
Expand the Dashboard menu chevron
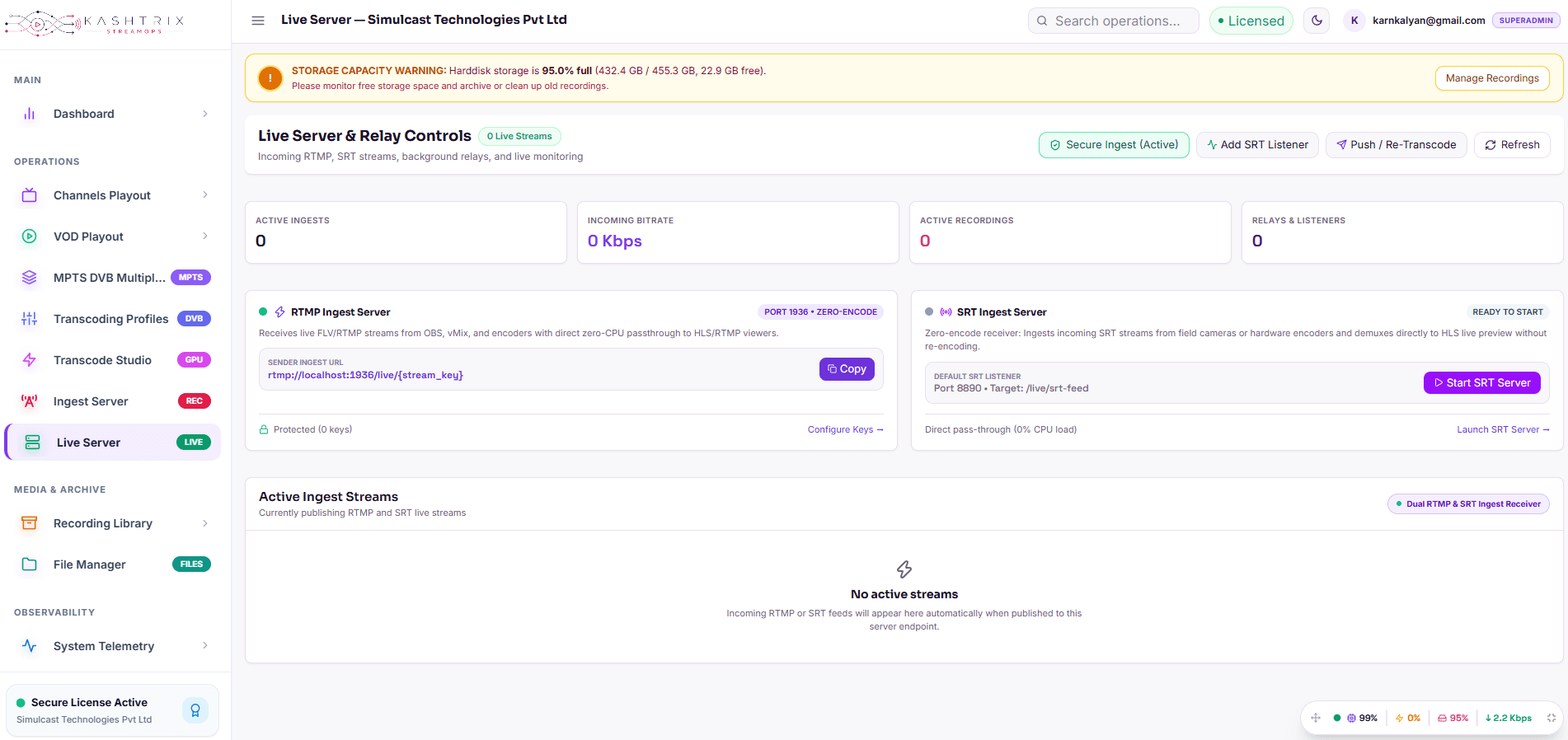click(x=205, y=114)
